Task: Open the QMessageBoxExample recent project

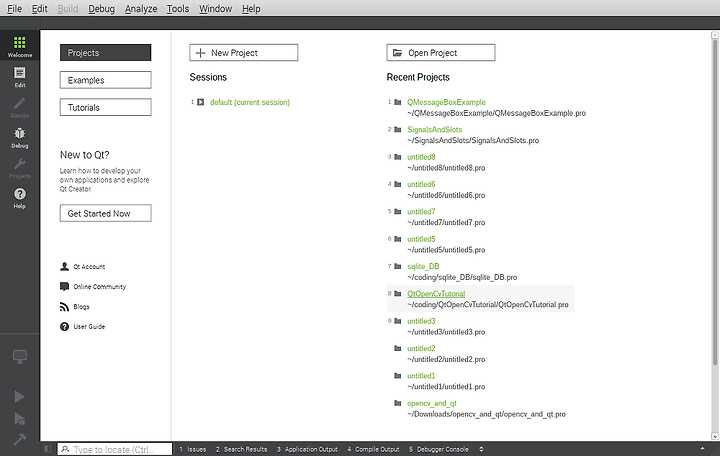Action: coord(446,102)
